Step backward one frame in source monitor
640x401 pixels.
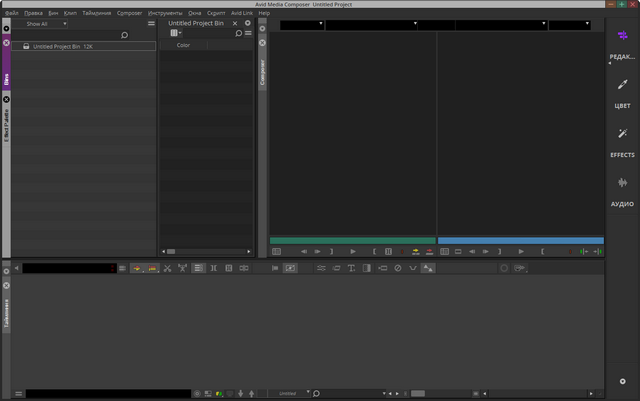[x=304, y=252]
